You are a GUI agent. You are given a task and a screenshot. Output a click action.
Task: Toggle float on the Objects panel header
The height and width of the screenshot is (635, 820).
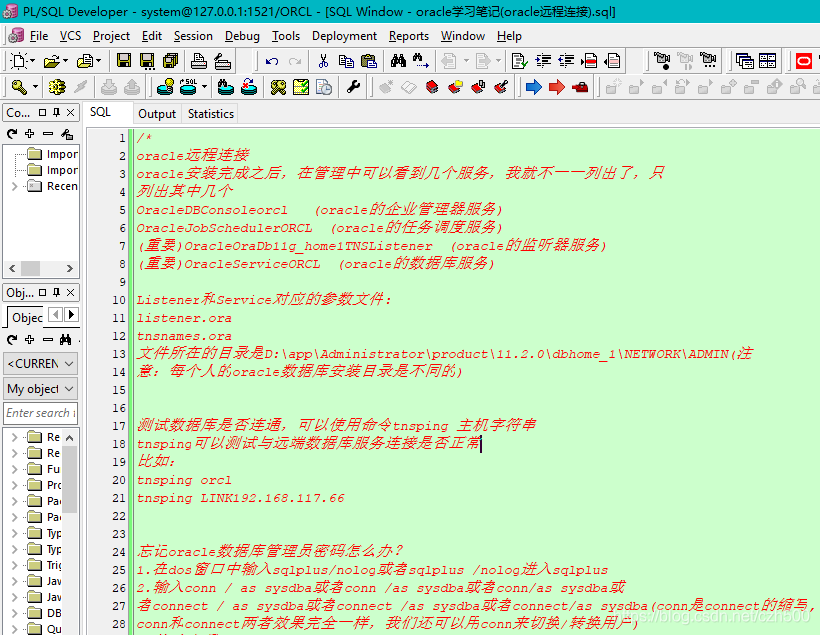pos(42,292)
